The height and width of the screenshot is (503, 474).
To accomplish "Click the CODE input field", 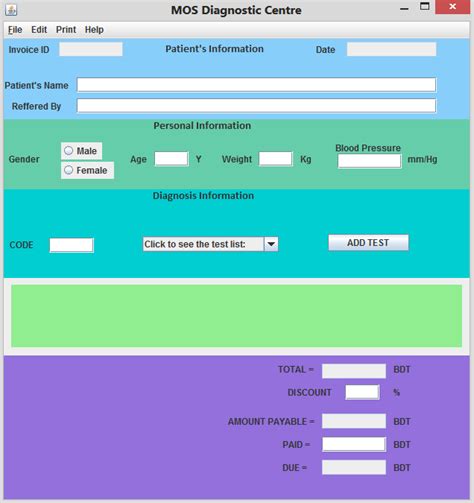I will [x=71, y=245].
